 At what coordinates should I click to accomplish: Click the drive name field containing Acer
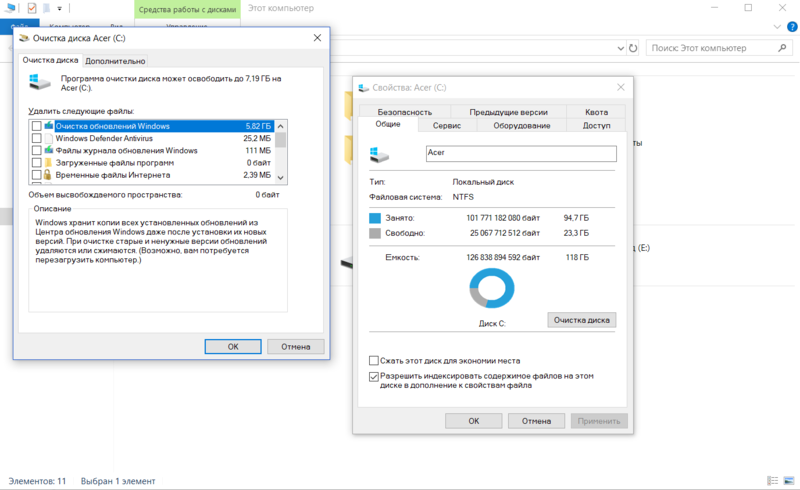click(521, 153)
